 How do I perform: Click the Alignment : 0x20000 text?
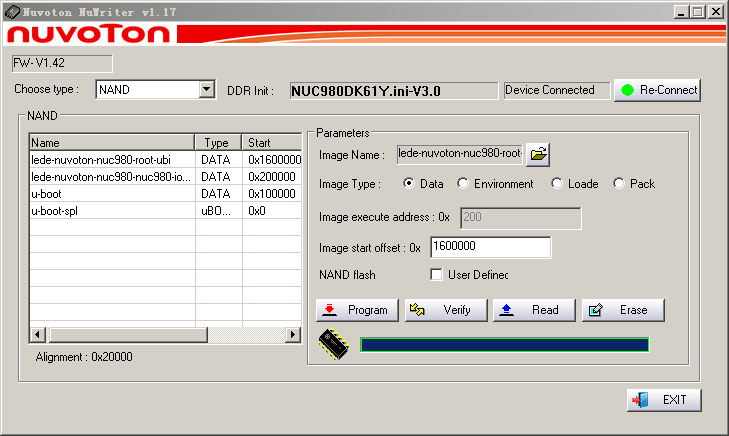click(84, 357)
